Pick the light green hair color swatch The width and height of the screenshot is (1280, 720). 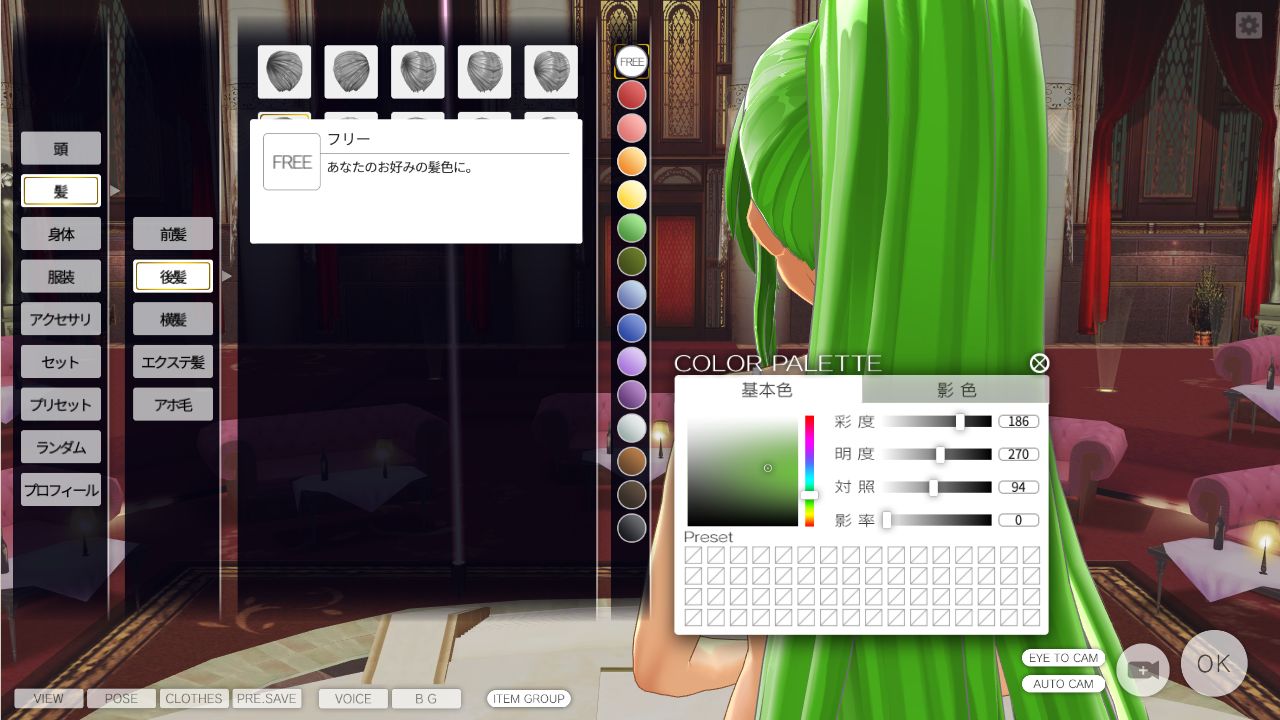coord(632,228)
